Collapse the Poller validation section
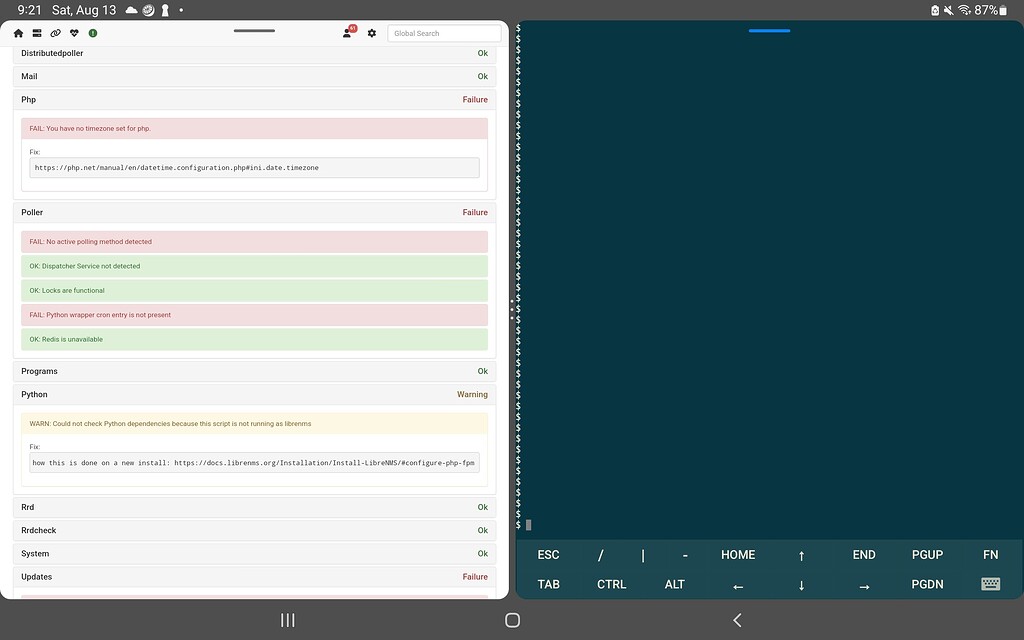1024x640 pixels. pos(253,212)
